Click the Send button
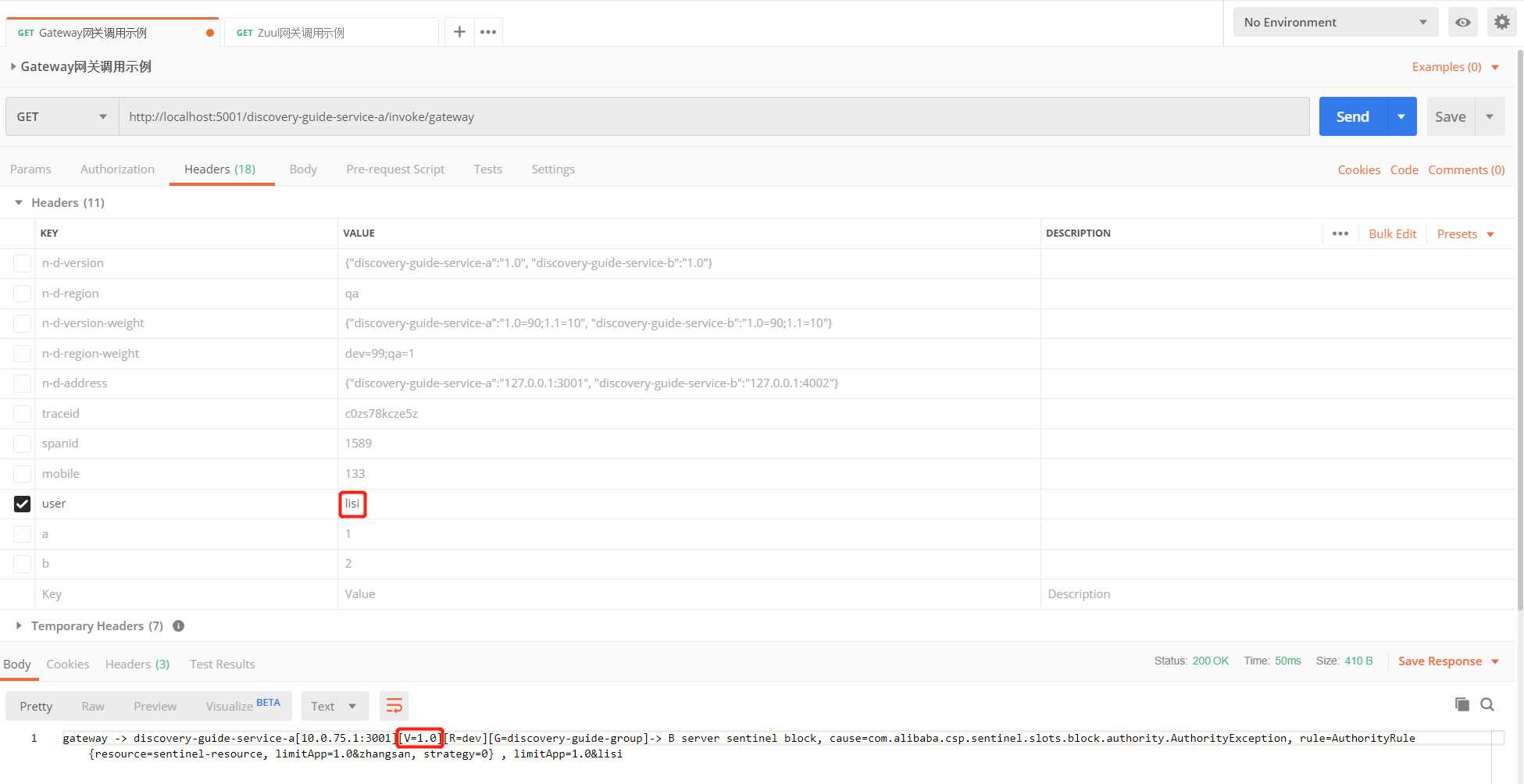Image resolution: width=1524 pixels, height=784 pixels. click(1353, 116)
